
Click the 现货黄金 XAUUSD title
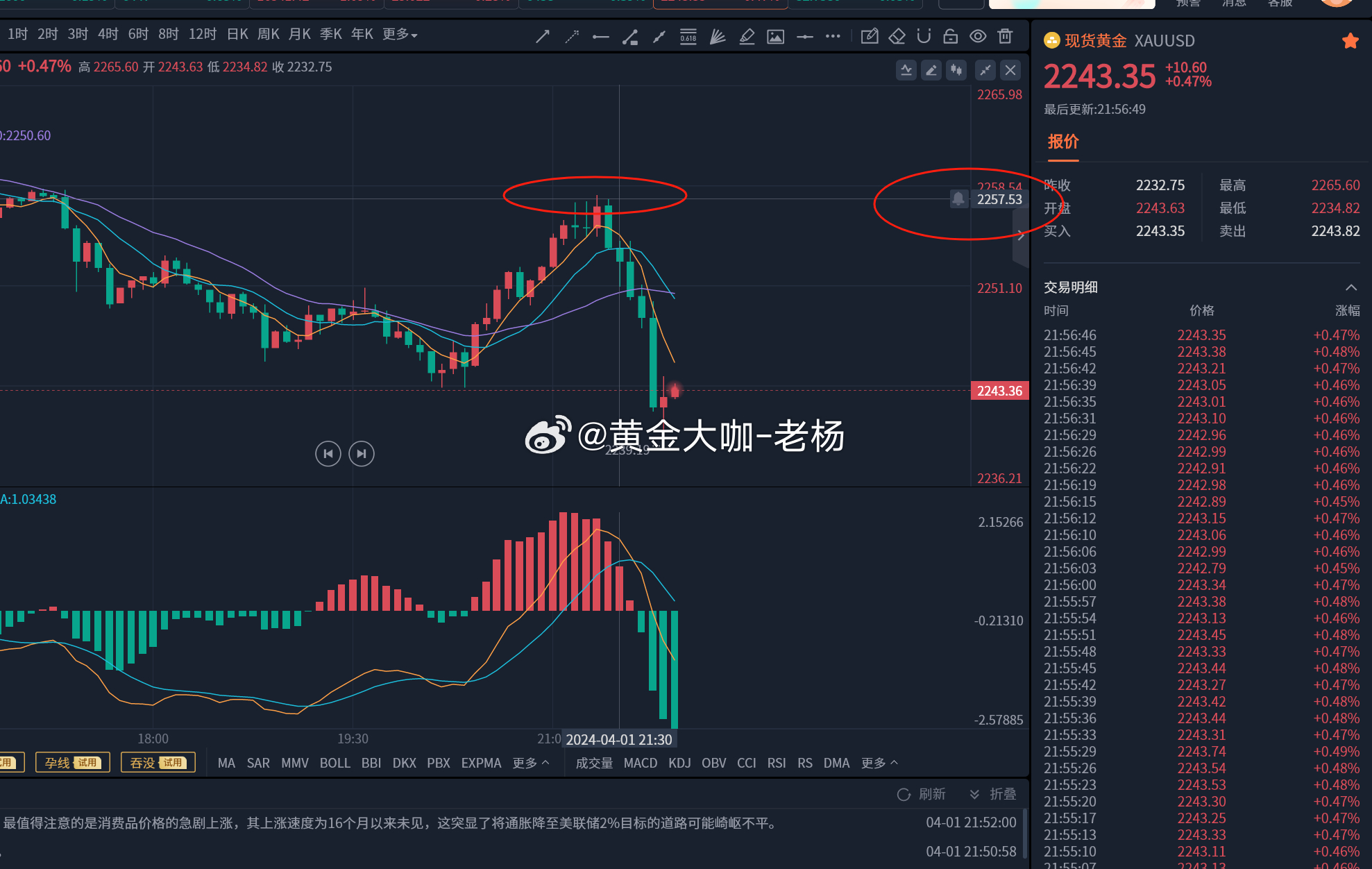click(1129, 41)
